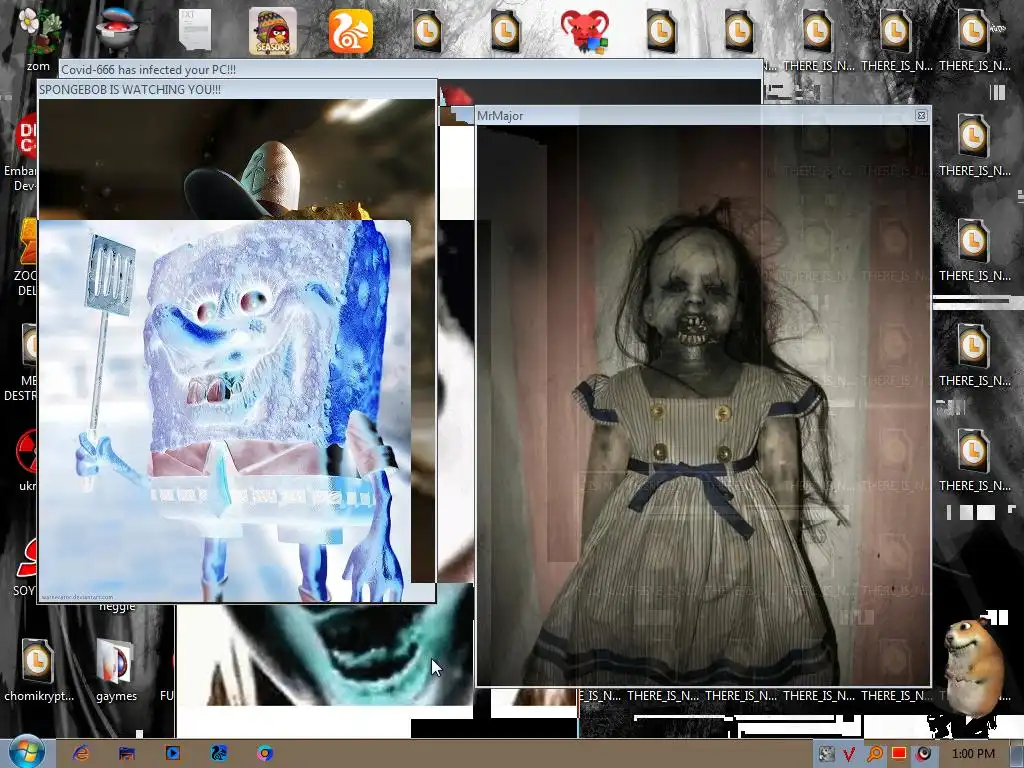Click the Show desktop button on the taskbar
1024x768 pixels.
click(x=1017, y=754)
